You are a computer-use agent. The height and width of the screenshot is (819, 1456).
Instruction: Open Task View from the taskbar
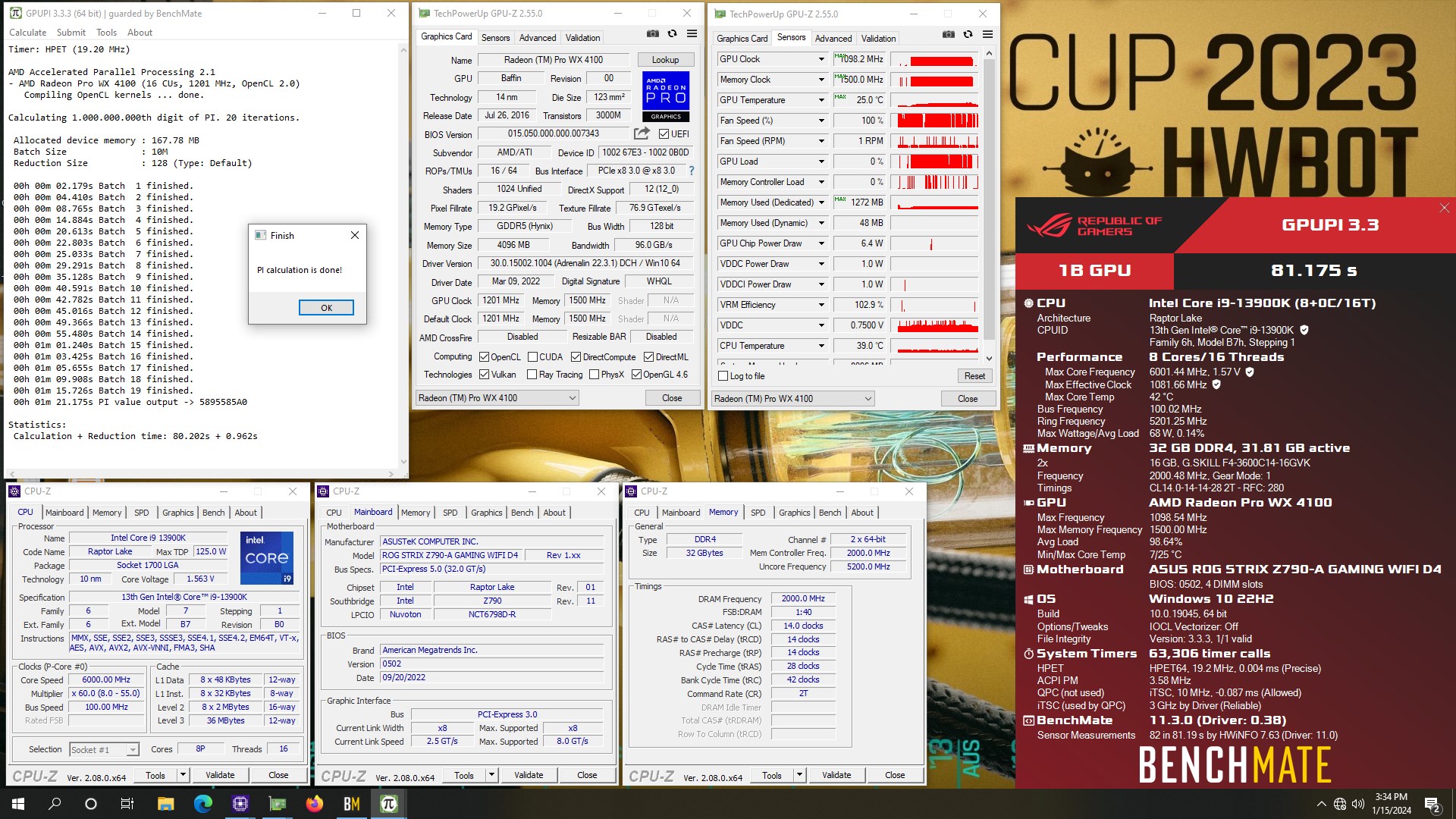(x=127, y=804)
